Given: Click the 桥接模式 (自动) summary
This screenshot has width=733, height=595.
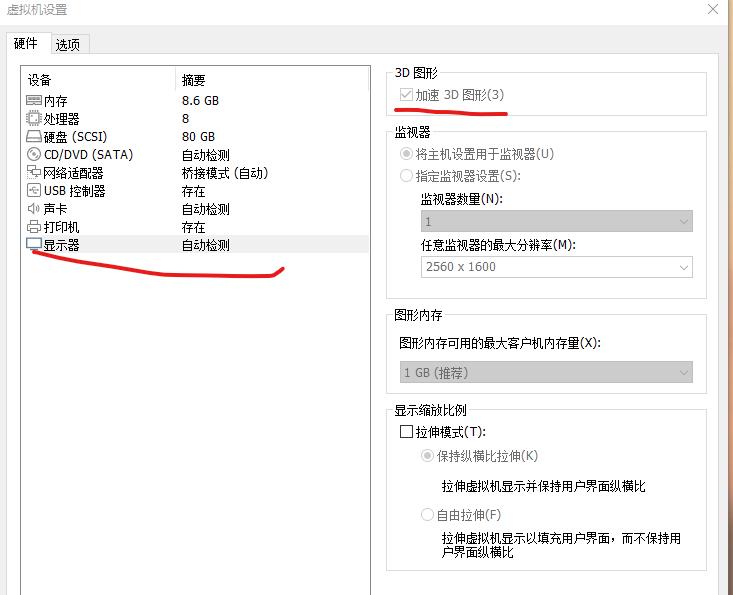Looking at the screenshot, I should 225,173.
